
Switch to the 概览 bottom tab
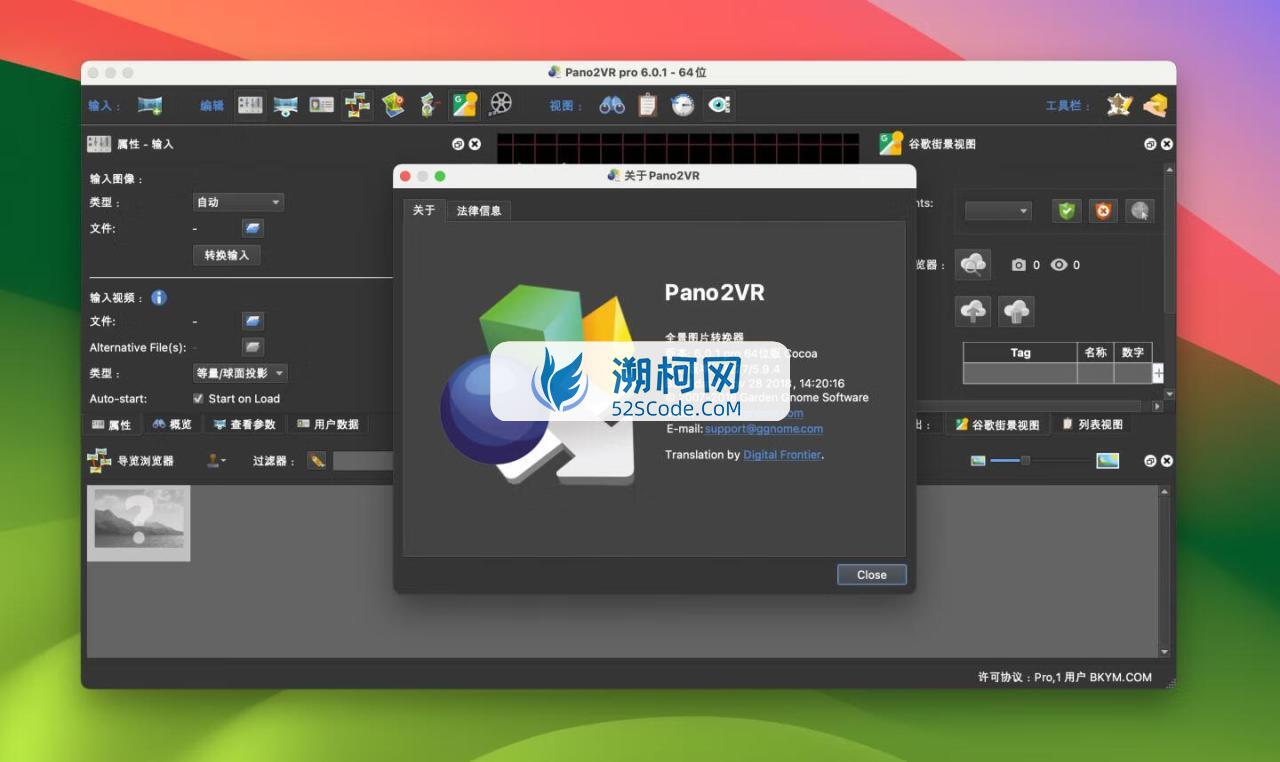pos(172,424)
